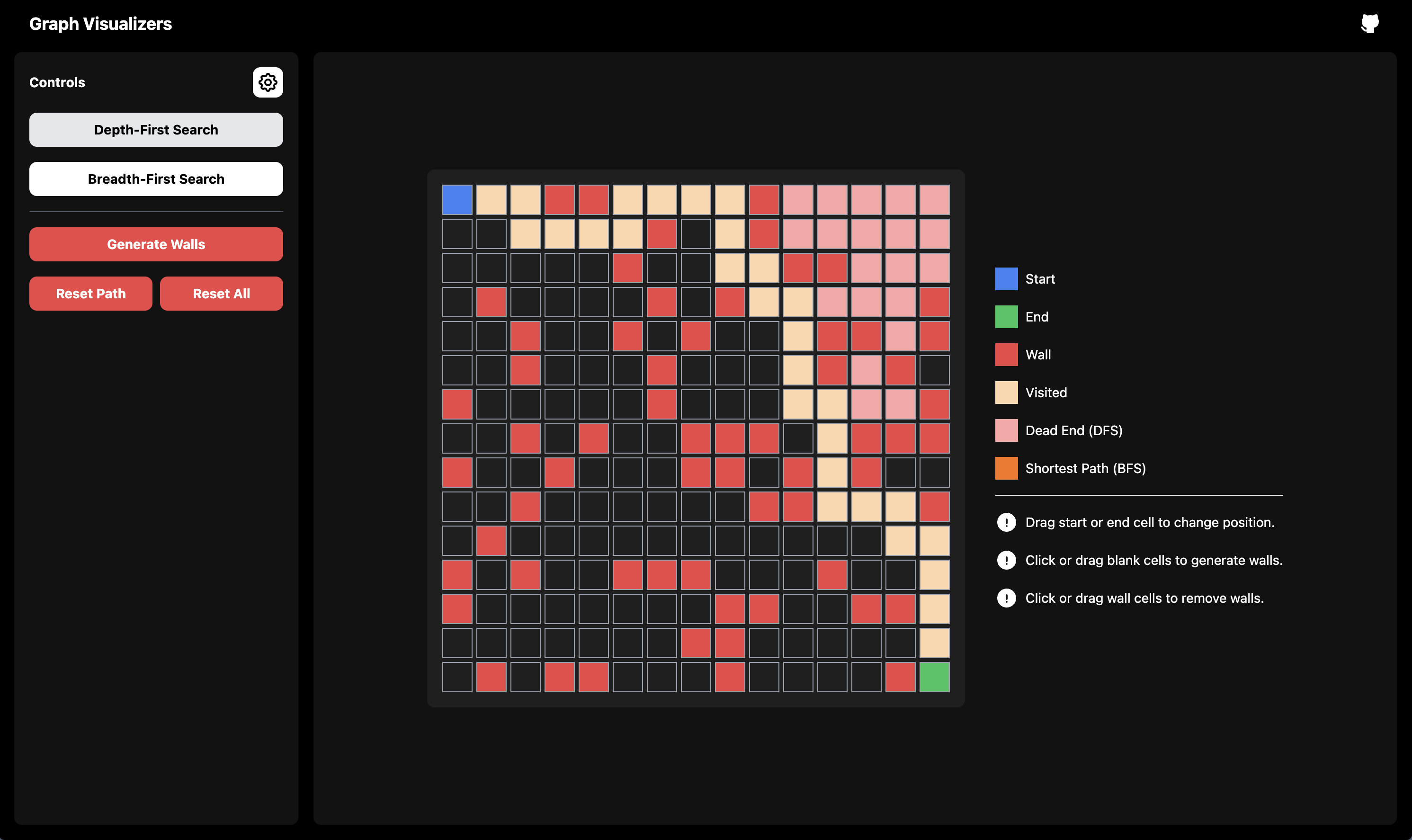Image resolution: width=1412 pixels, height=840 pixels.
Task: Click the alert icon beside drag start tip
Action: click(x=1006, y=522)
